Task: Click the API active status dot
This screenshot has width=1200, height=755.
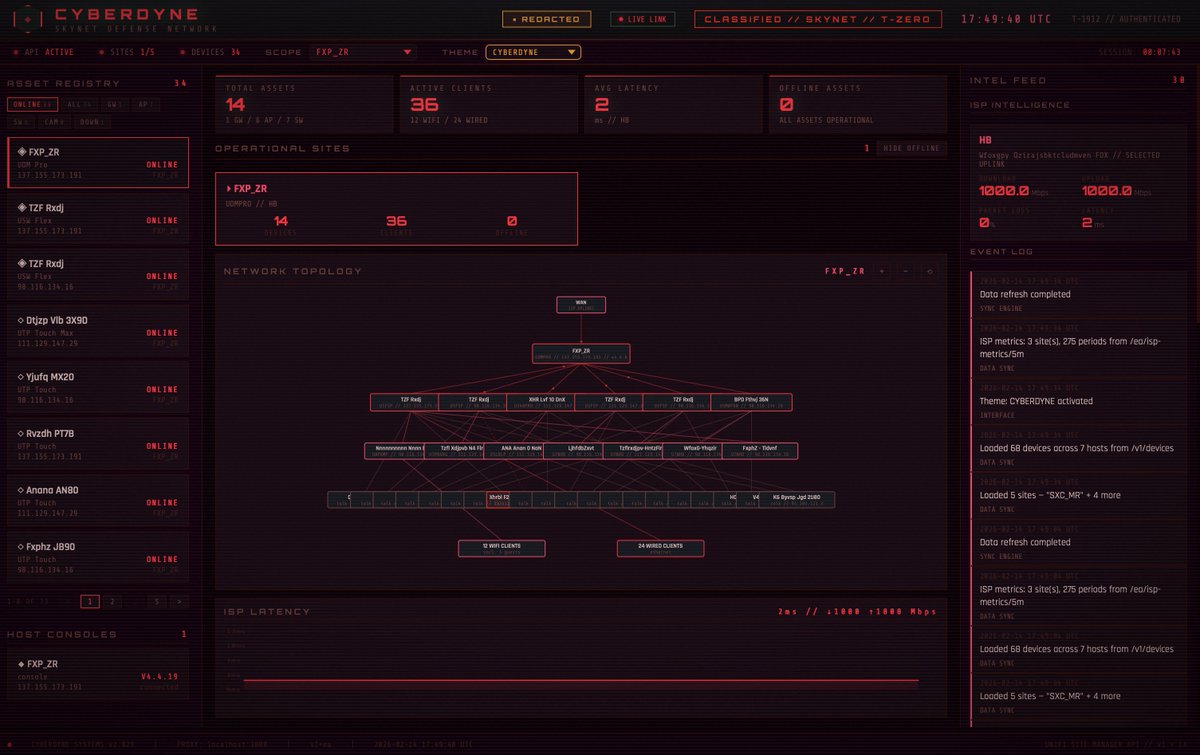Action: coord(16,52)
